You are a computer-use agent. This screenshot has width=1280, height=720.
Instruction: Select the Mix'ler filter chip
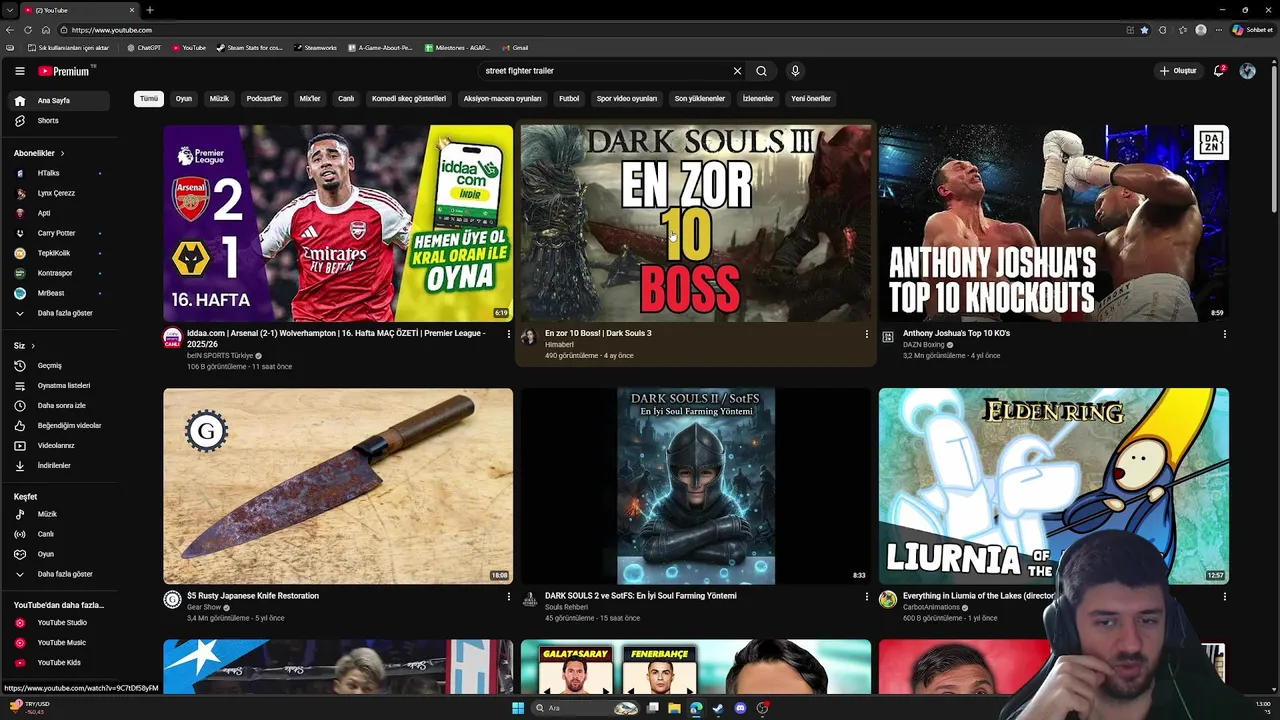310,99
